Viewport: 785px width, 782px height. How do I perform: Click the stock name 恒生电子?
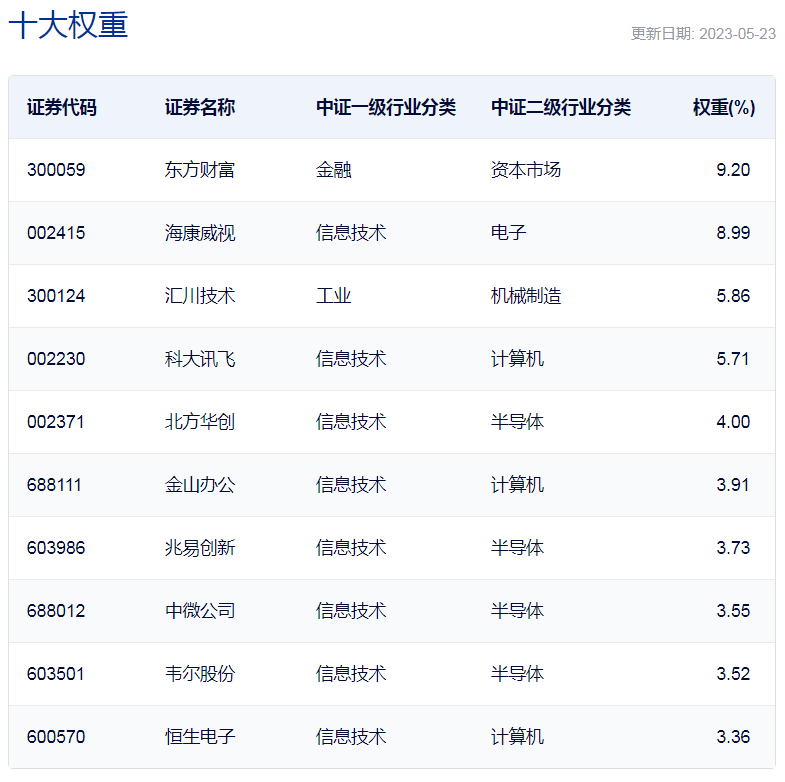coord(200,737)
